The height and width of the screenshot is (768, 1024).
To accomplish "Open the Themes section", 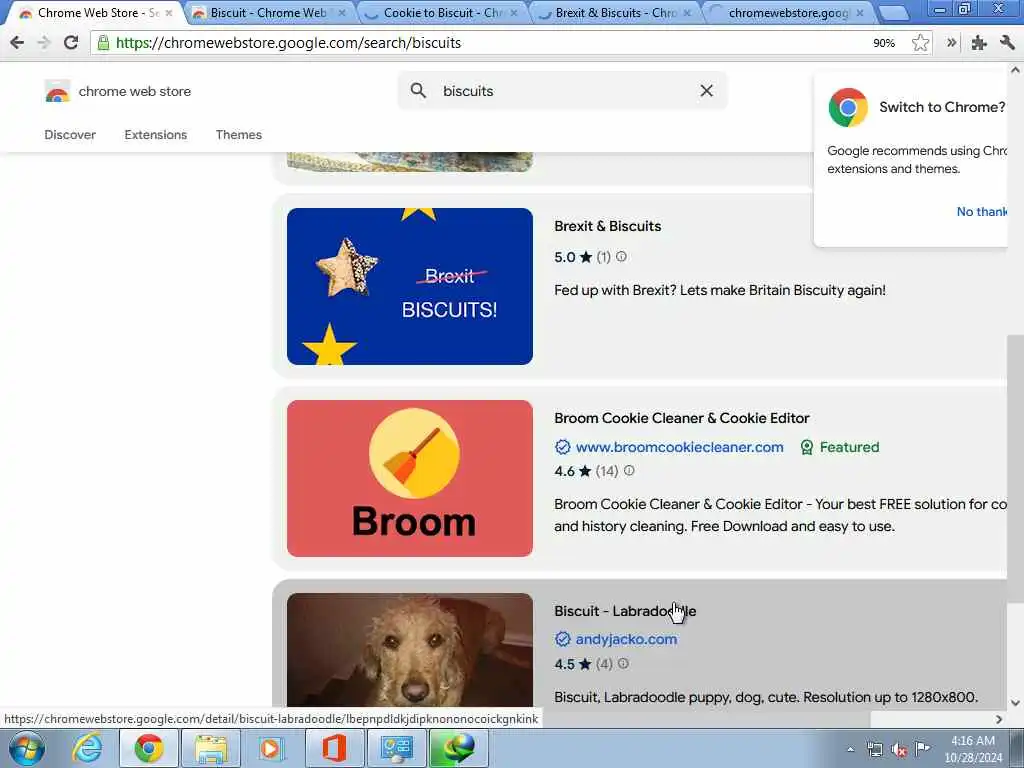I will click(238, 135).
